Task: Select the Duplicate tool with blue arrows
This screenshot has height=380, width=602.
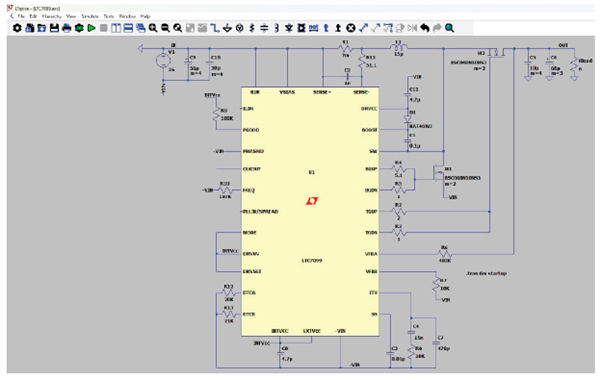Action: coord(363,28)
